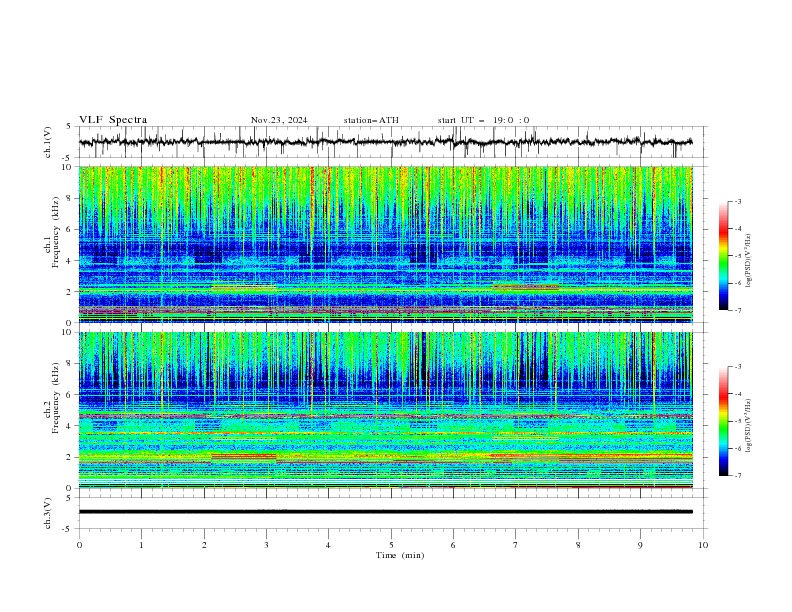
Task: Click the 'VLF Spectra' title text
Action: click(113, 120)
